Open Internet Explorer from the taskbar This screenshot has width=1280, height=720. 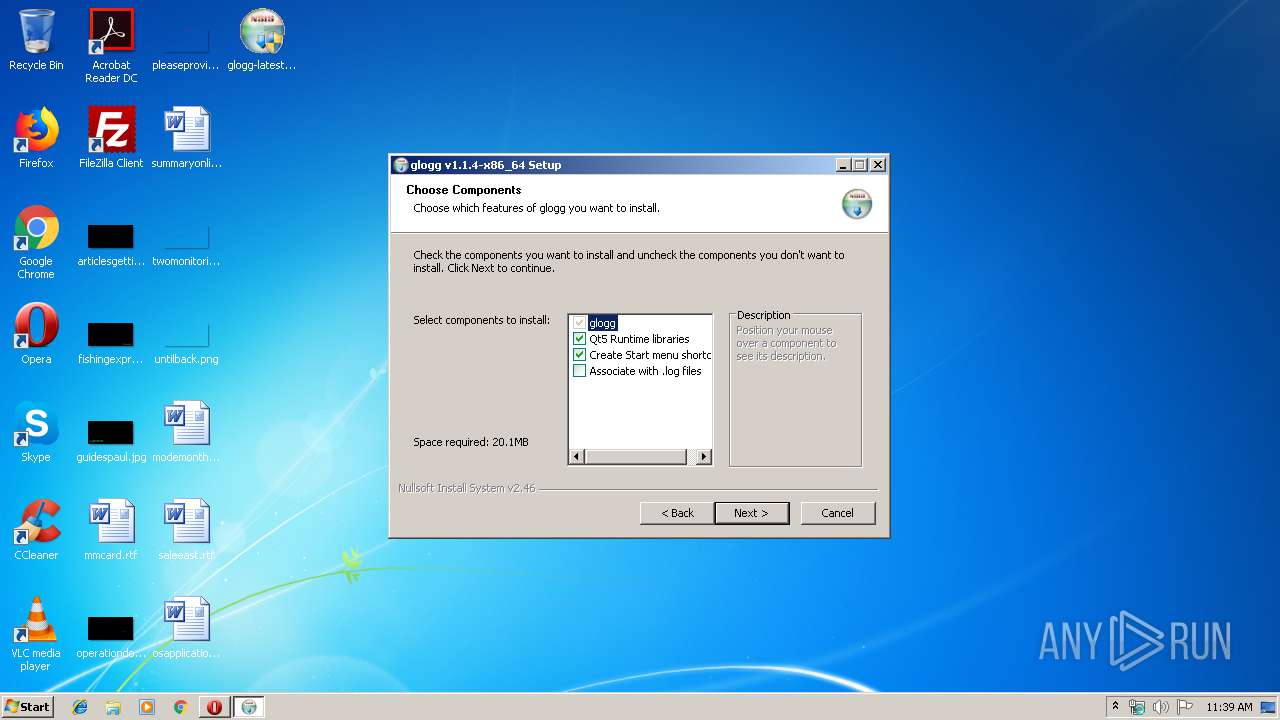click(x=80, y=707)
